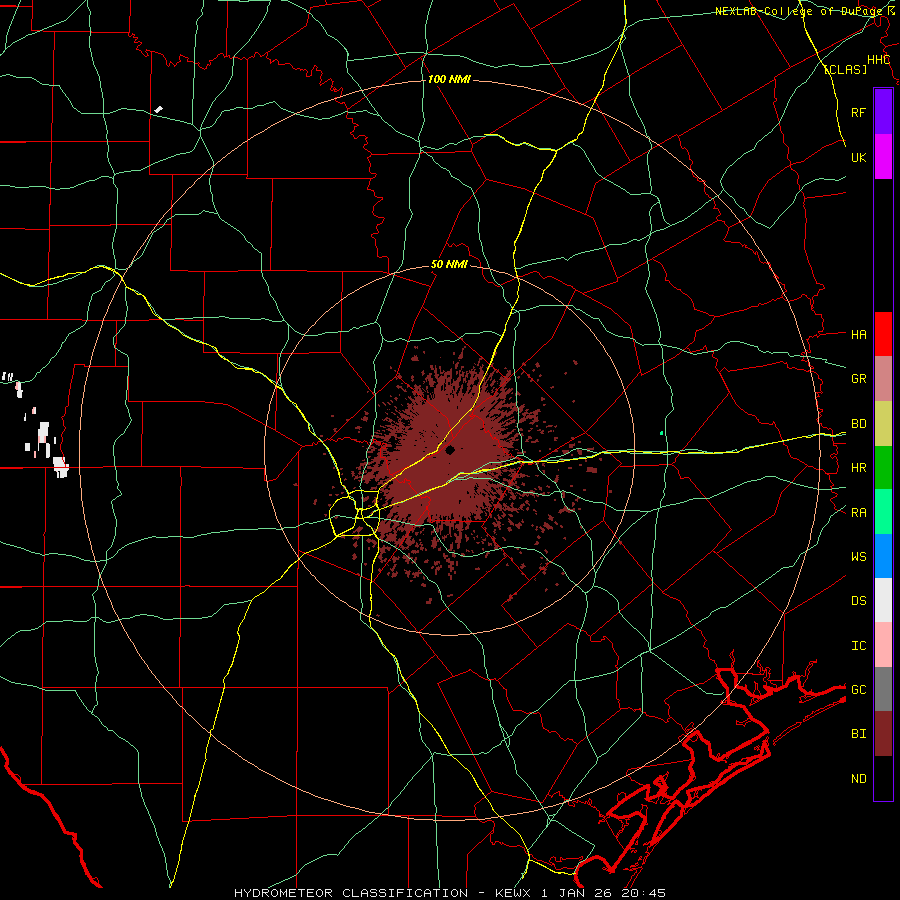The width and height of the screenshot is (900, 900).
Task: Click the white DS legend swatch
Action: tap(883, 600)
